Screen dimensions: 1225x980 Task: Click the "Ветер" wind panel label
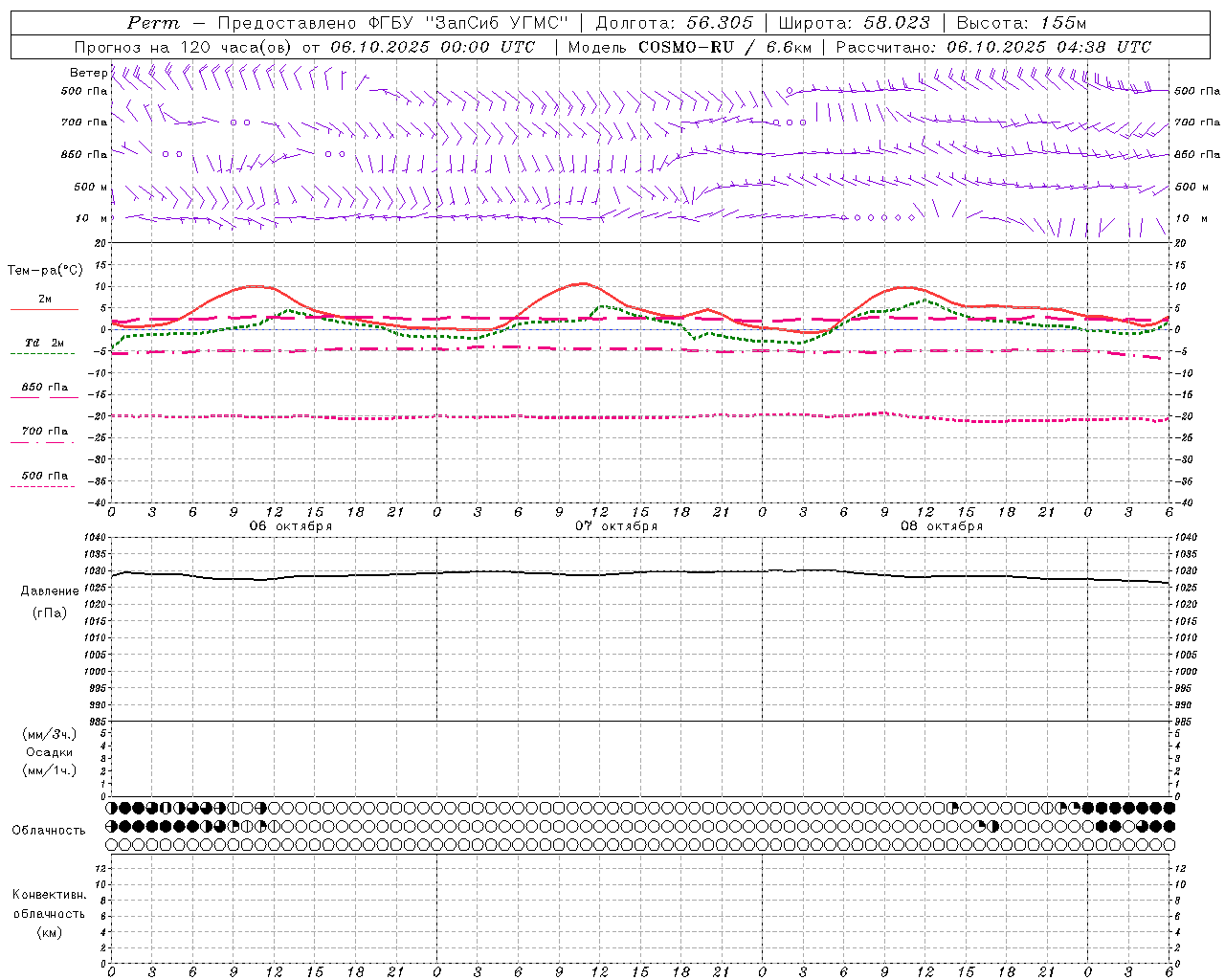point(88,73)
